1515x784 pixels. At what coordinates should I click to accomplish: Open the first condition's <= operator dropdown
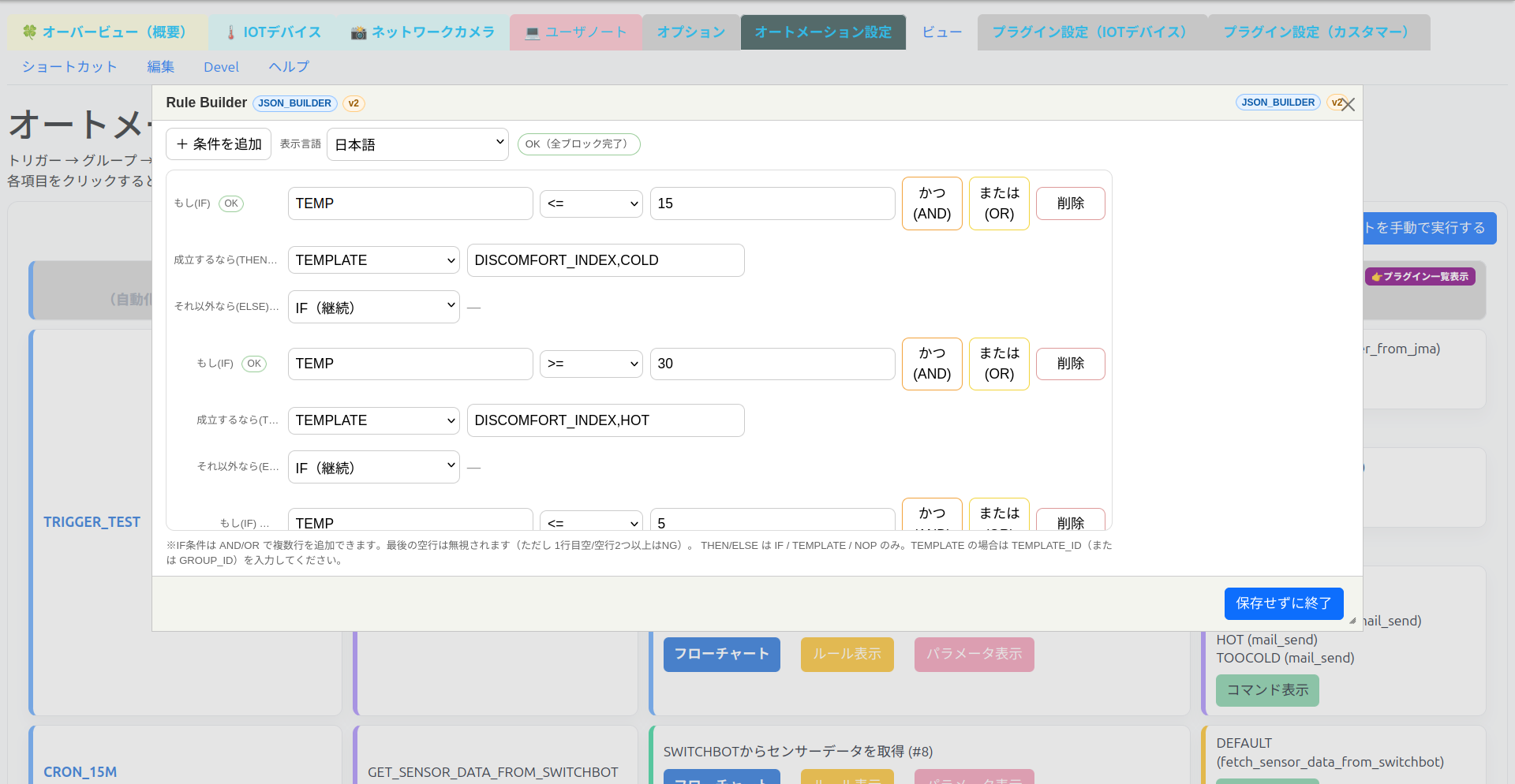pos(591,203)
